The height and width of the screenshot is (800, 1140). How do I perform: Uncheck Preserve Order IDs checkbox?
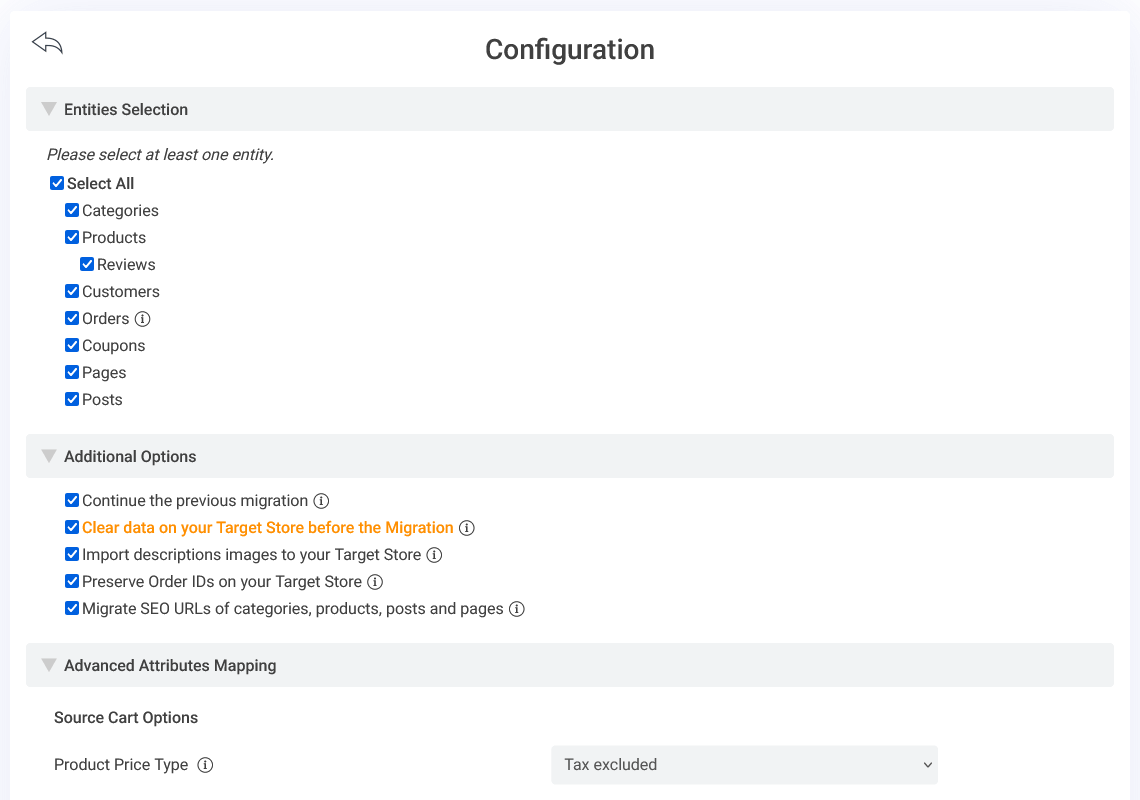point(72,581)
